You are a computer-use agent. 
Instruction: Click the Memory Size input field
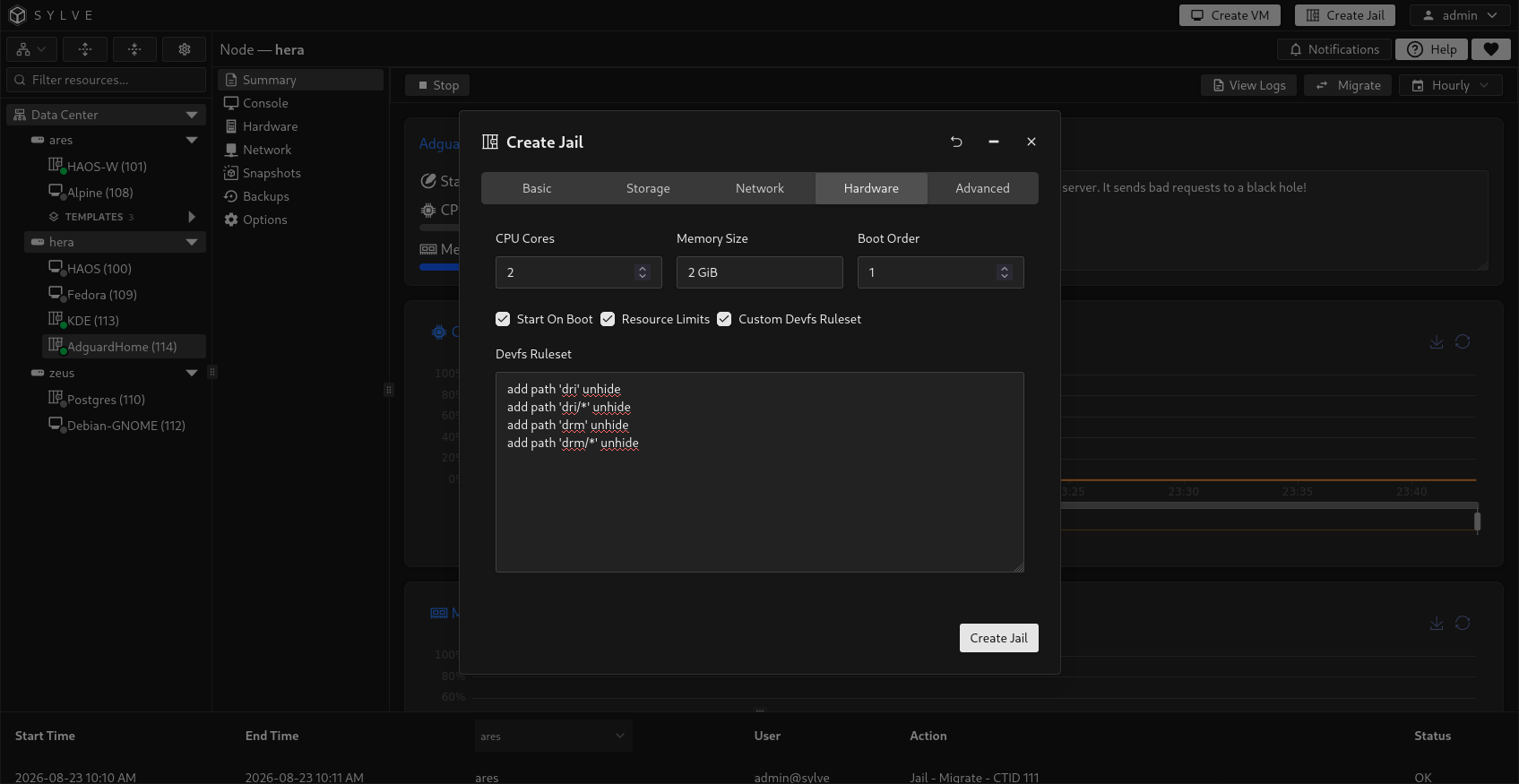(760, 272)
